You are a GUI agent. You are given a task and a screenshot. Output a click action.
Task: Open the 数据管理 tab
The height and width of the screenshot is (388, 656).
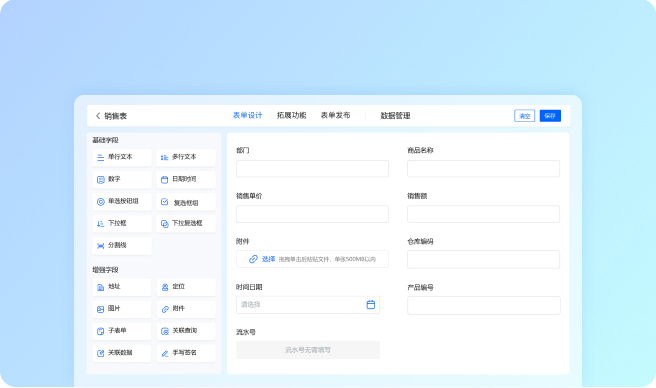pos(395,116)
